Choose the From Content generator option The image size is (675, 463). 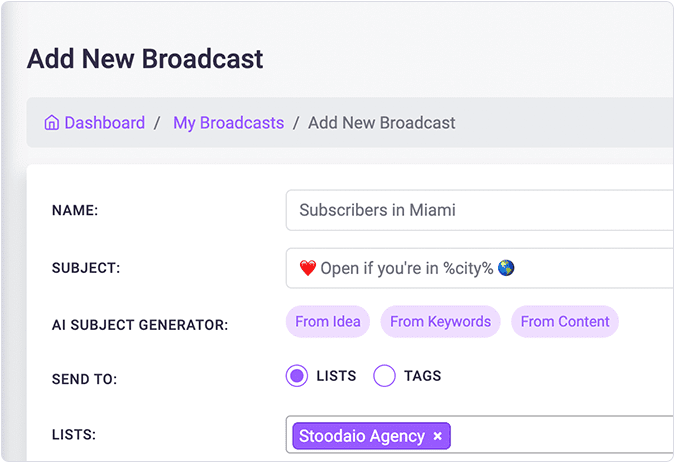point(565,322)
